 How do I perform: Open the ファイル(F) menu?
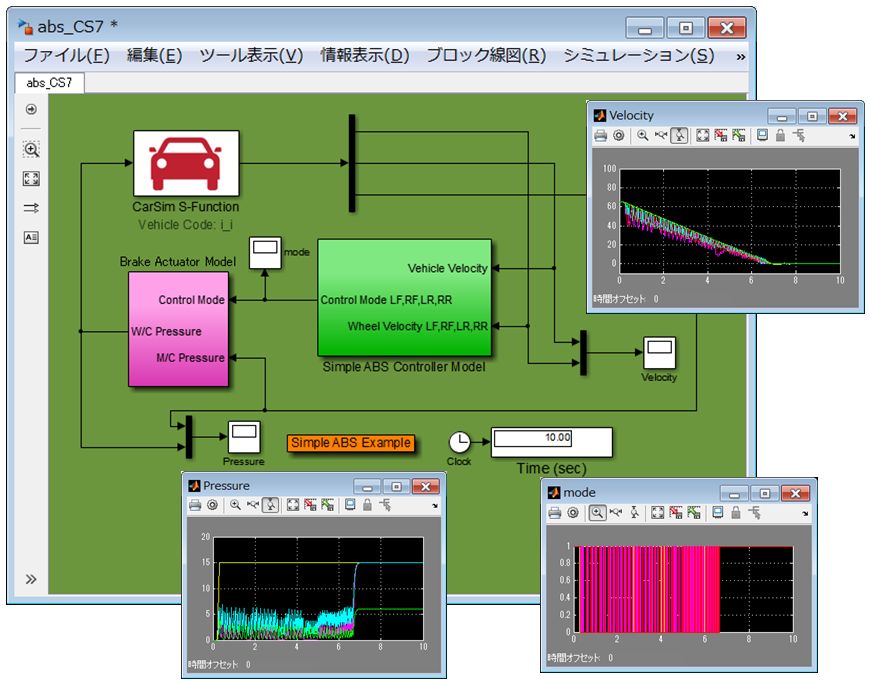66,56
